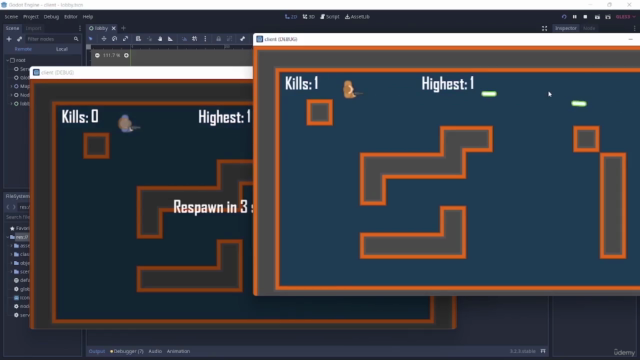The width and height of the screenshot is (640, 360).
Task: Click the skeleton bone options icon
Action: click(x=242, y=39)
